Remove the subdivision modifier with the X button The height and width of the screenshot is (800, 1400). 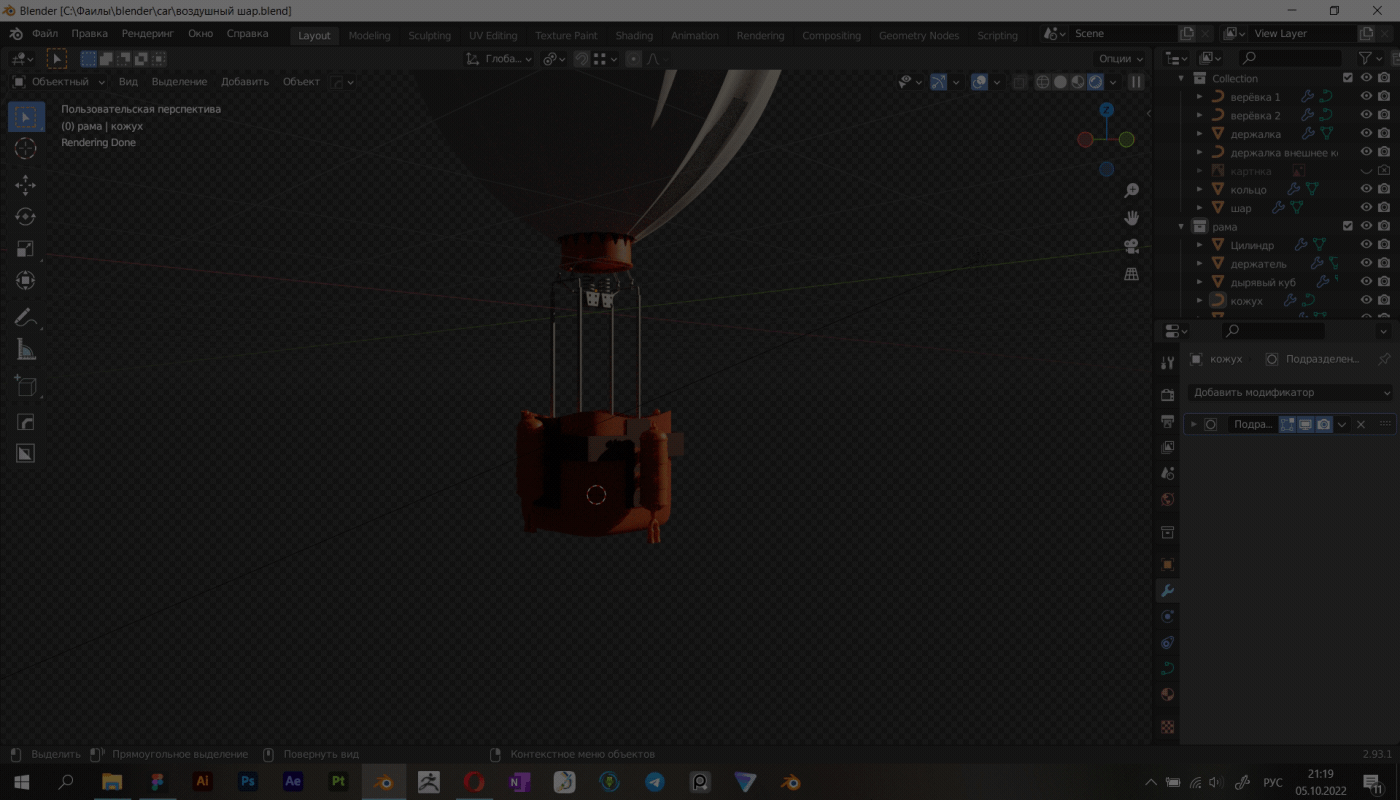click(1360, 424)
